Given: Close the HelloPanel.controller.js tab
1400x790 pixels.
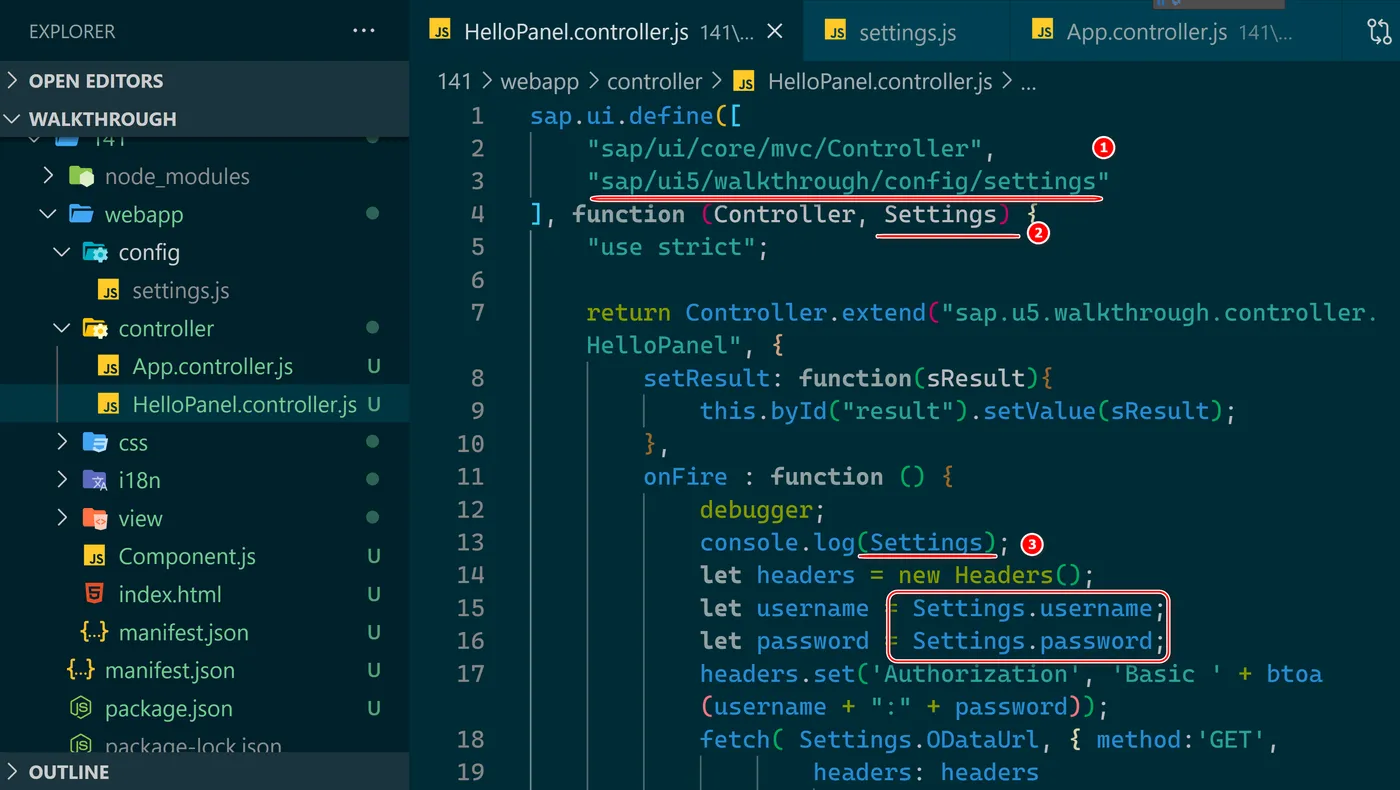Looking at the screenshot, I should [x=774, y=32].
